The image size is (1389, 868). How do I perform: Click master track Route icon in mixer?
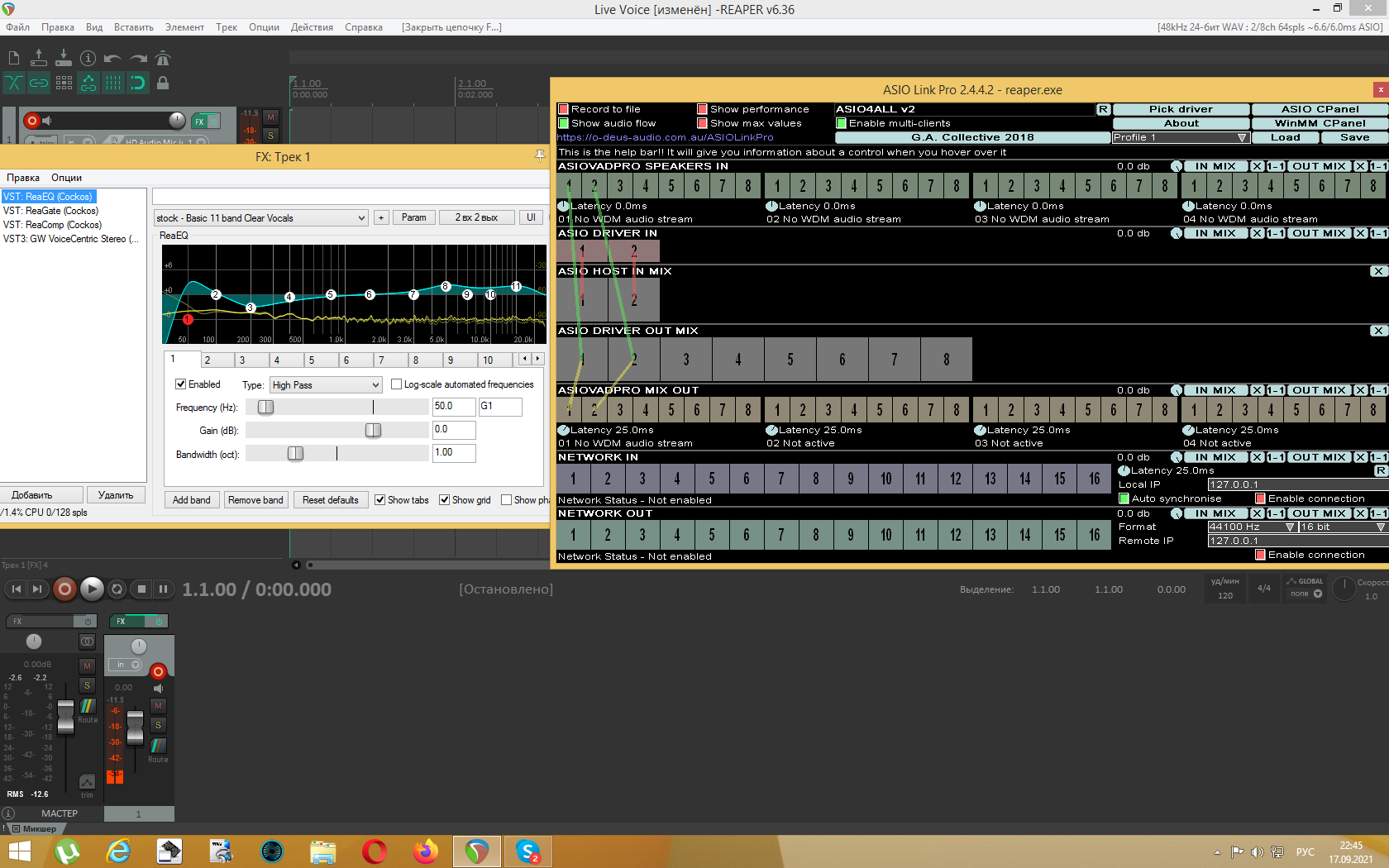pos(87,706)
